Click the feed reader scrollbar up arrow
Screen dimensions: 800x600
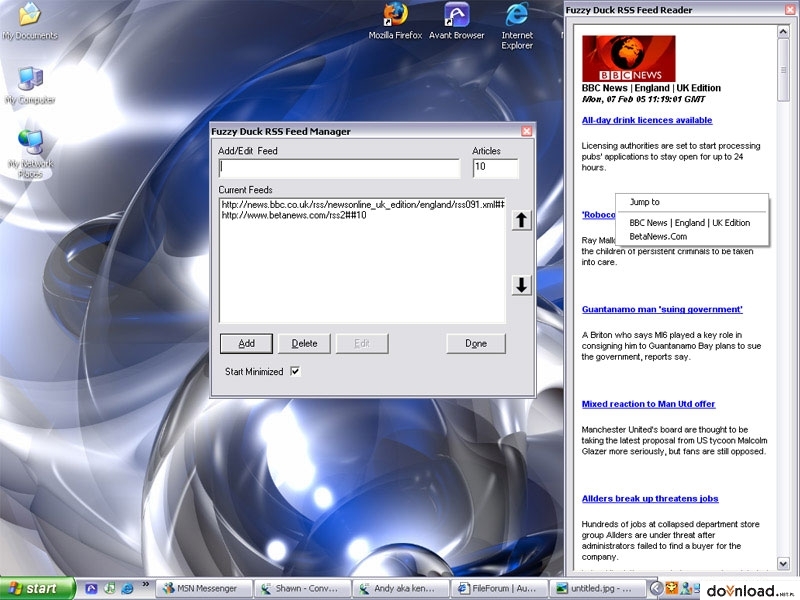(x=783, y=32)
